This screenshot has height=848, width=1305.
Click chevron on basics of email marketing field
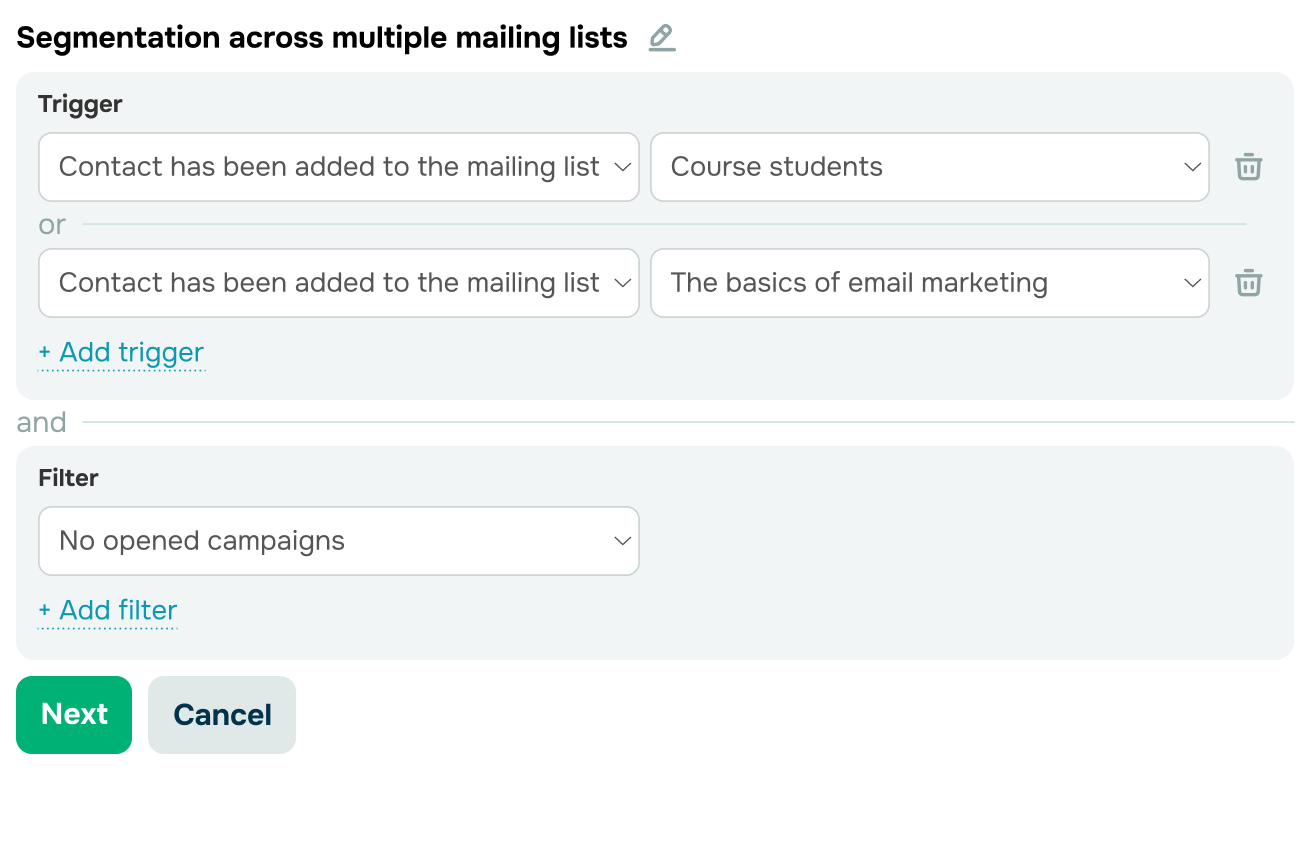(1192, 283)
